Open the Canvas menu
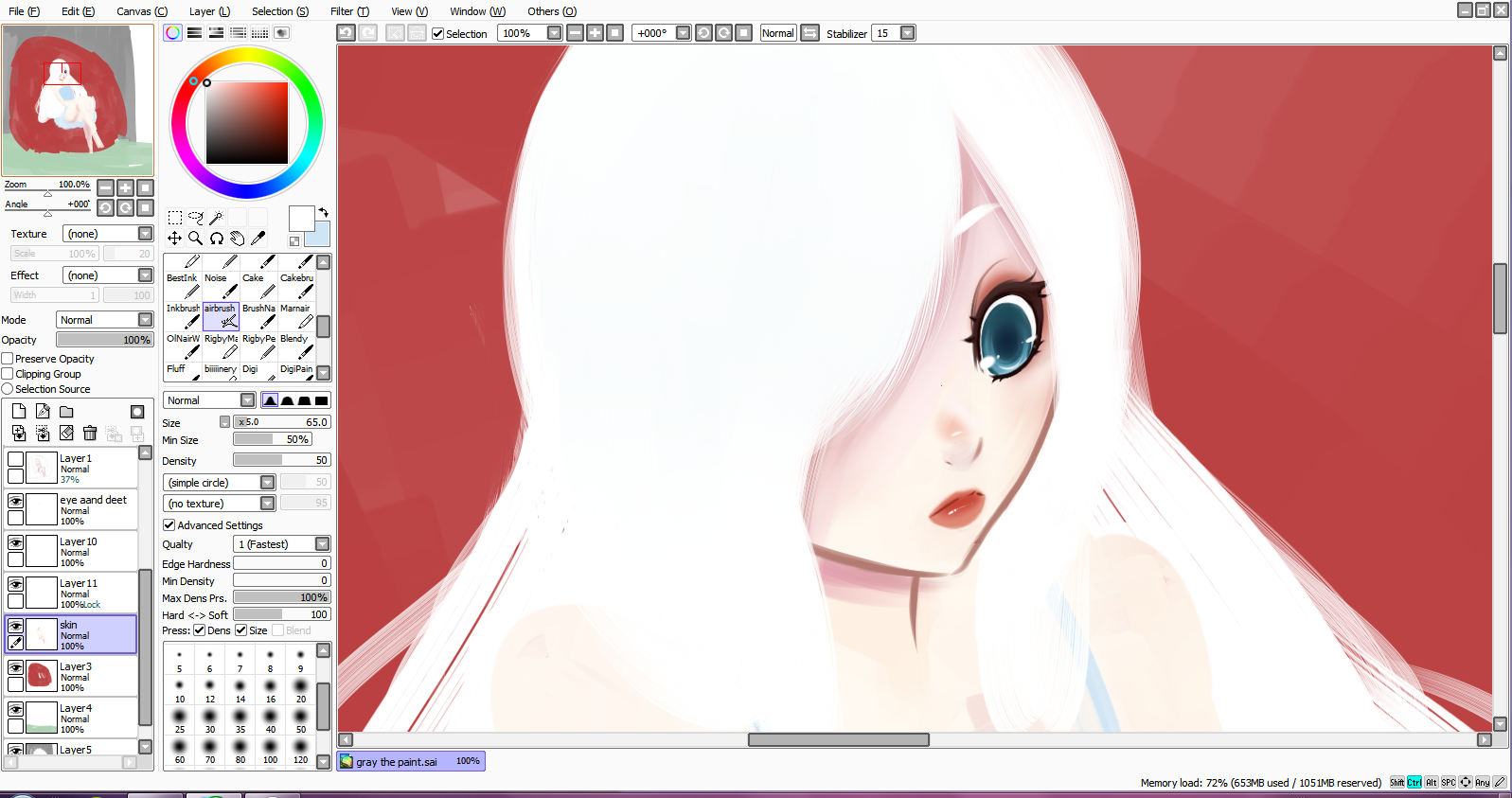1512x798 pixels. click(142, 11)
